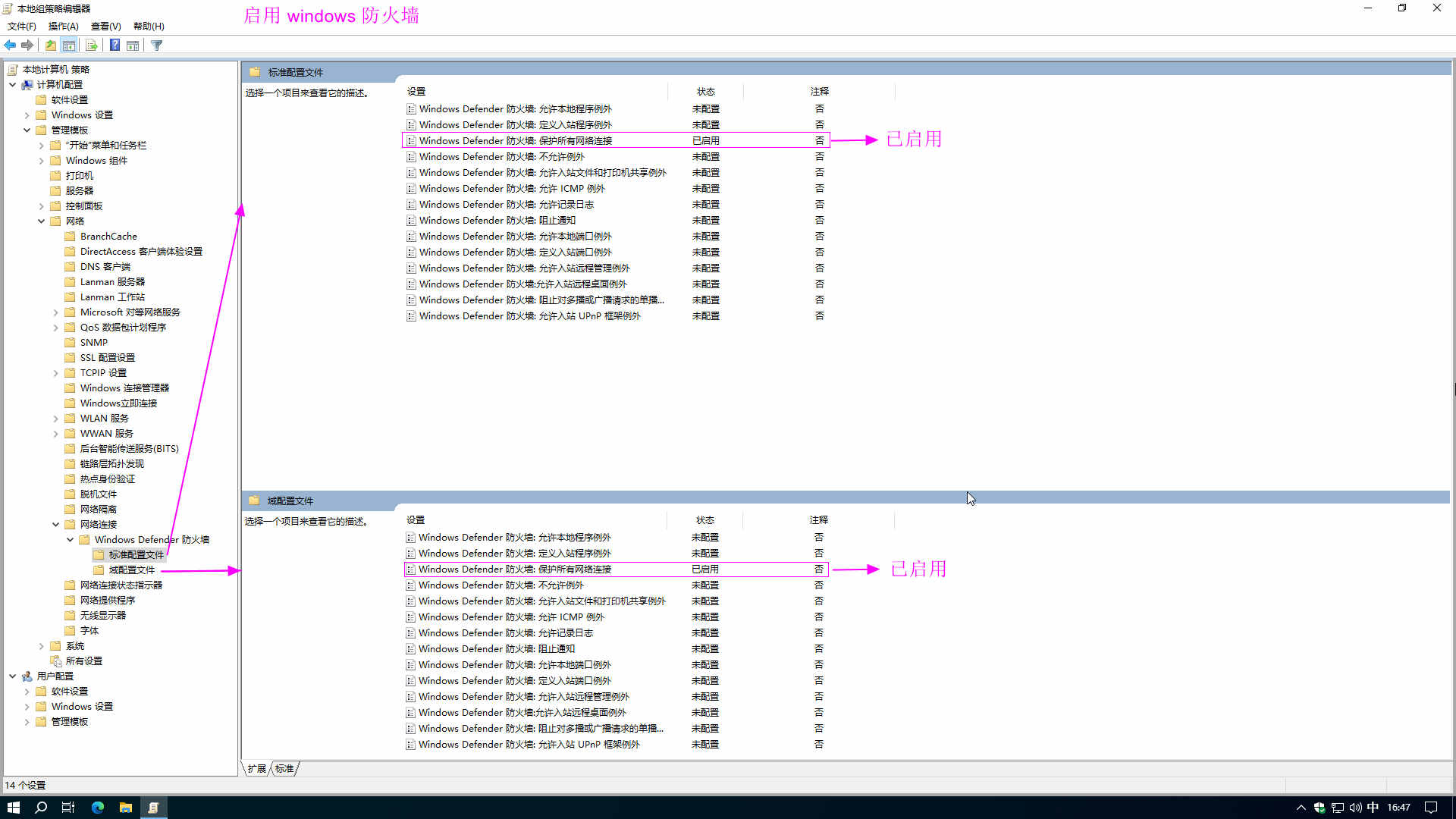
Task: Collapse the 计算机配置 node
Action: coord(13,84)
